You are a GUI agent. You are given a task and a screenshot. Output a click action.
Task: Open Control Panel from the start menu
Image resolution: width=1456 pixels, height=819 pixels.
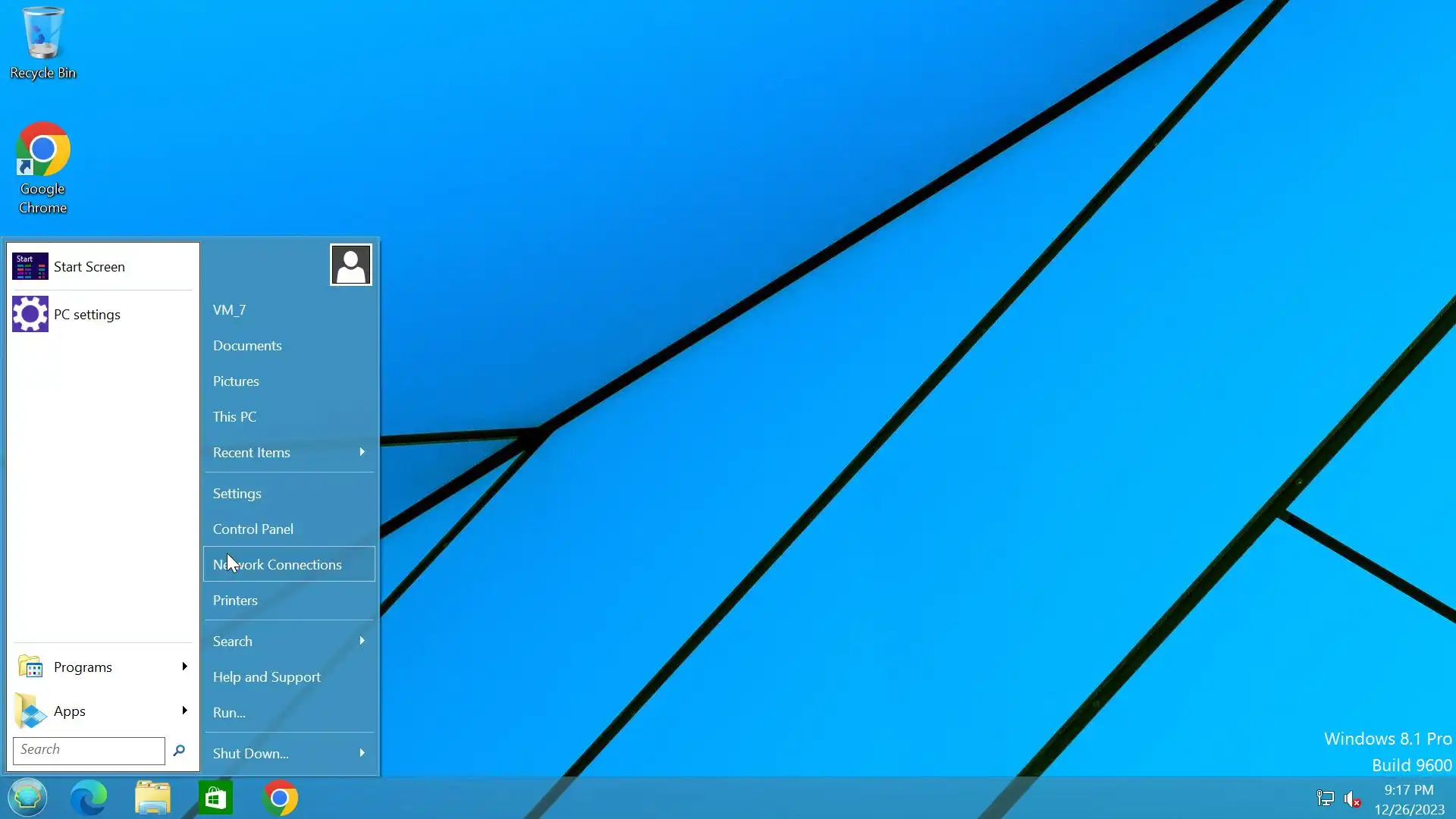point(253,529)
